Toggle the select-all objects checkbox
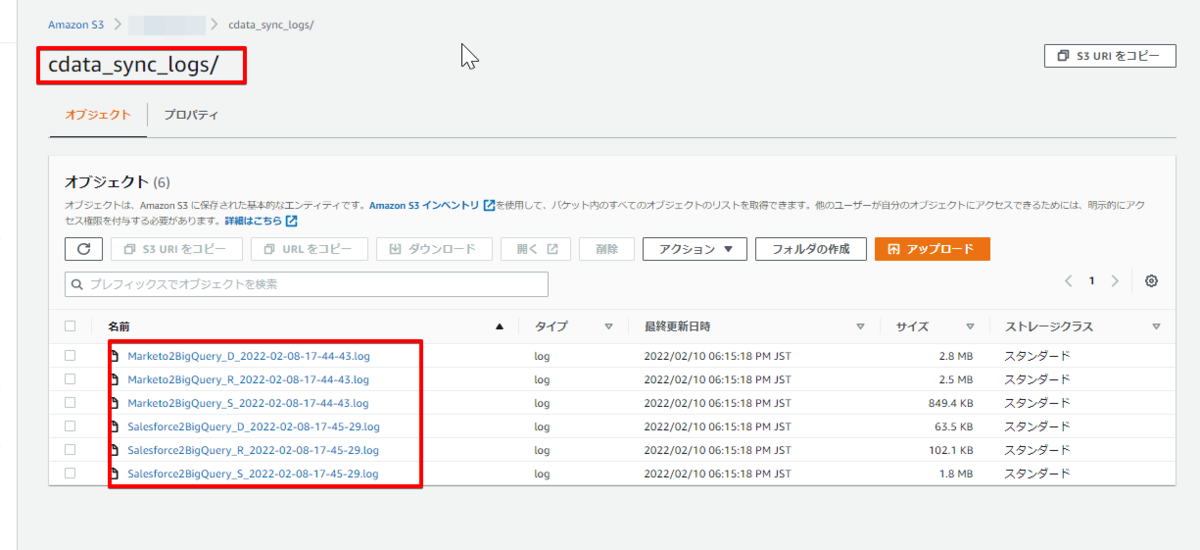Image resolution: width=1200 pixels, height=550 pixels. (x=70, y=326)
